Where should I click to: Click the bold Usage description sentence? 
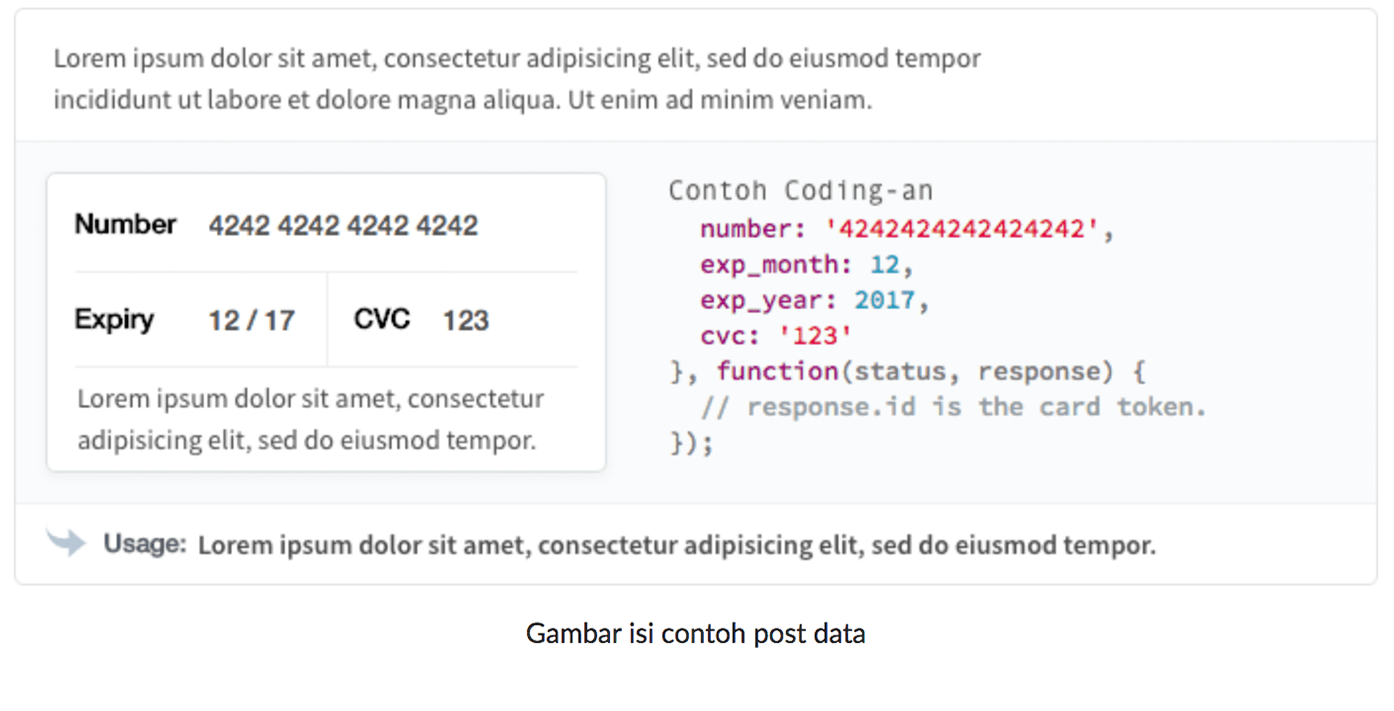pyautogui.click(x=677, y=545)
